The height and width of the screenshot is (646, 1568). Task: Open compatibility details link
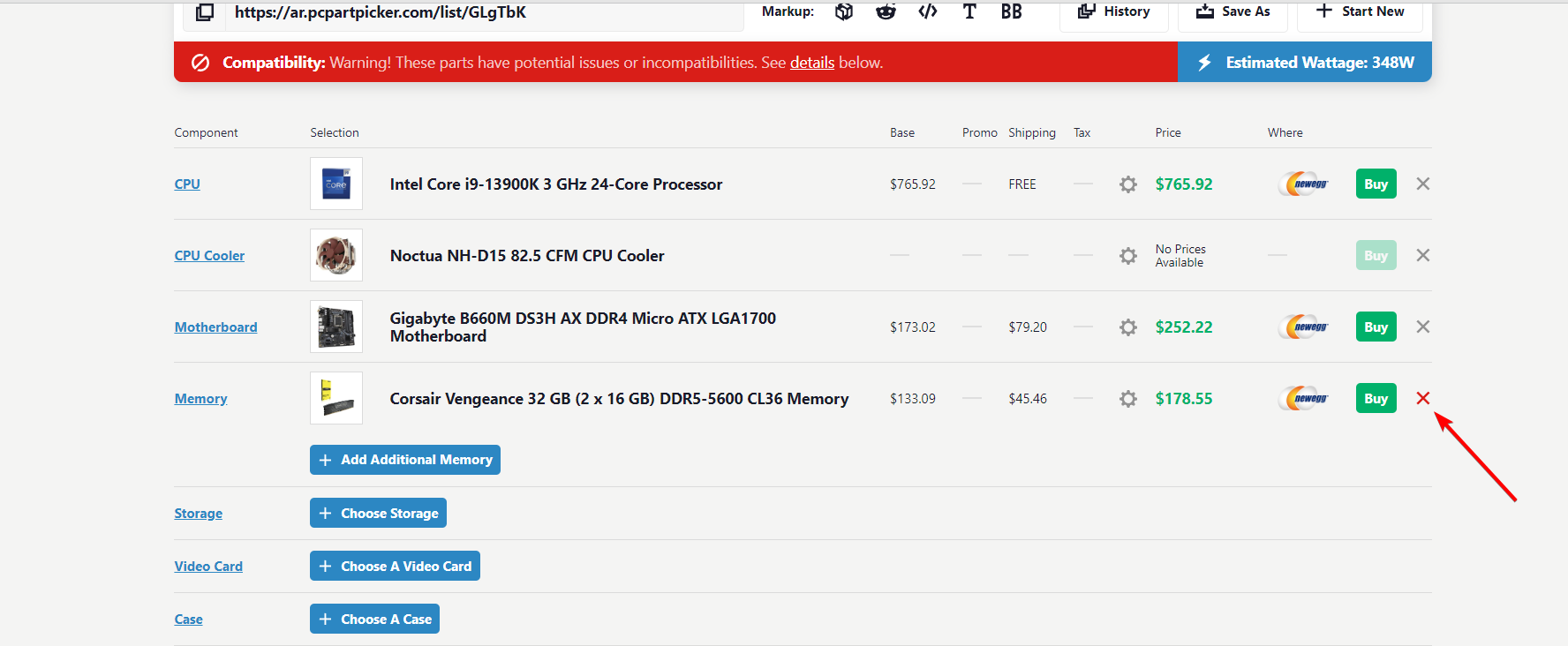[x=812, y=63]
